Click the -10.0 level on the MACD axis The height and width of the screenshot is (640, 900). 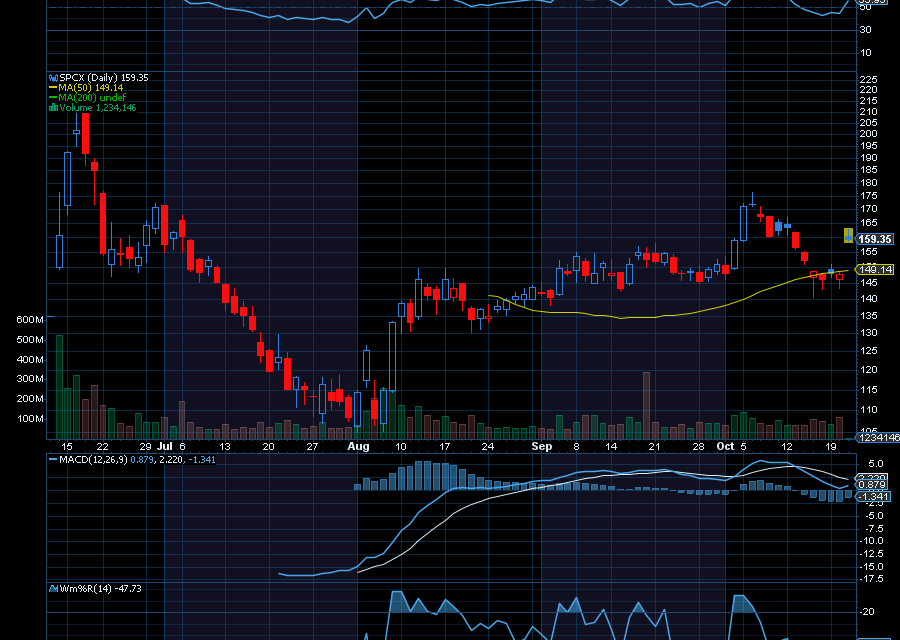point(871,541)
